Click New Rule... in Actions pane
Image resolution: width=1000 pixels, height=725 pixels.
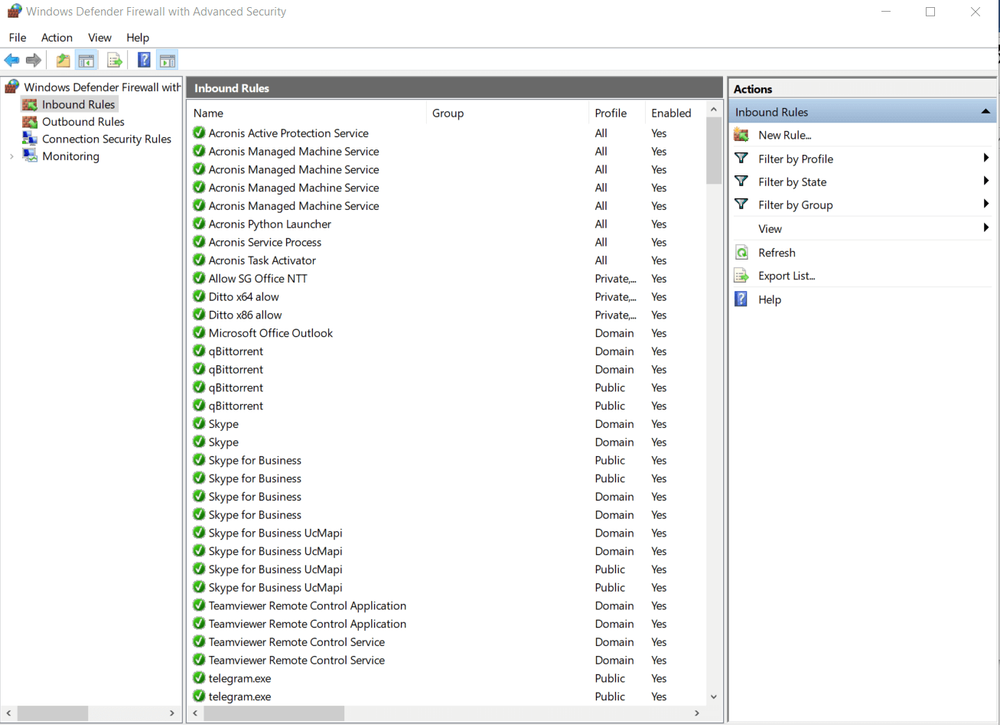tap(784, 135)
